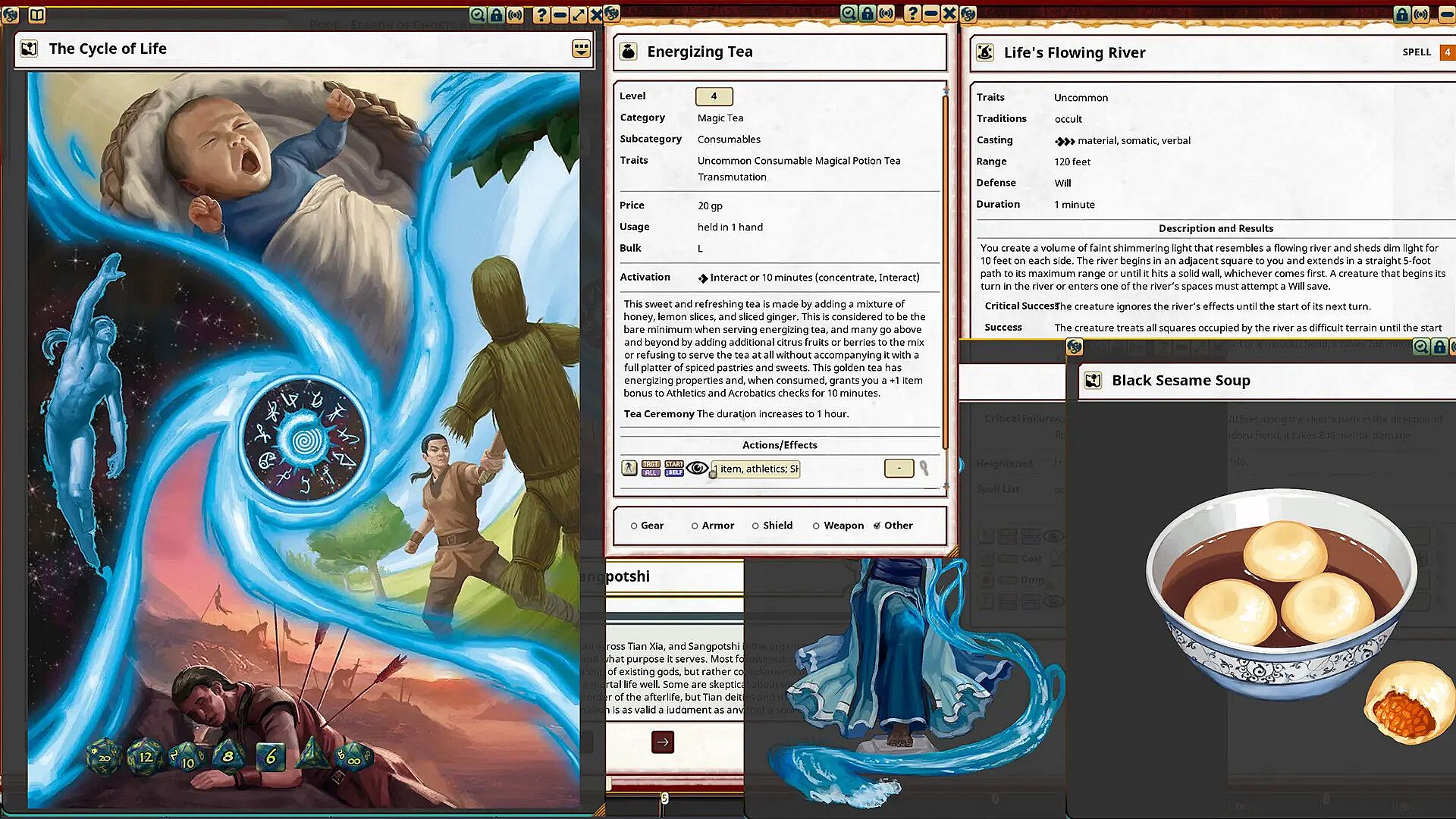Select the Gear radio option

(x=634, y=526)
